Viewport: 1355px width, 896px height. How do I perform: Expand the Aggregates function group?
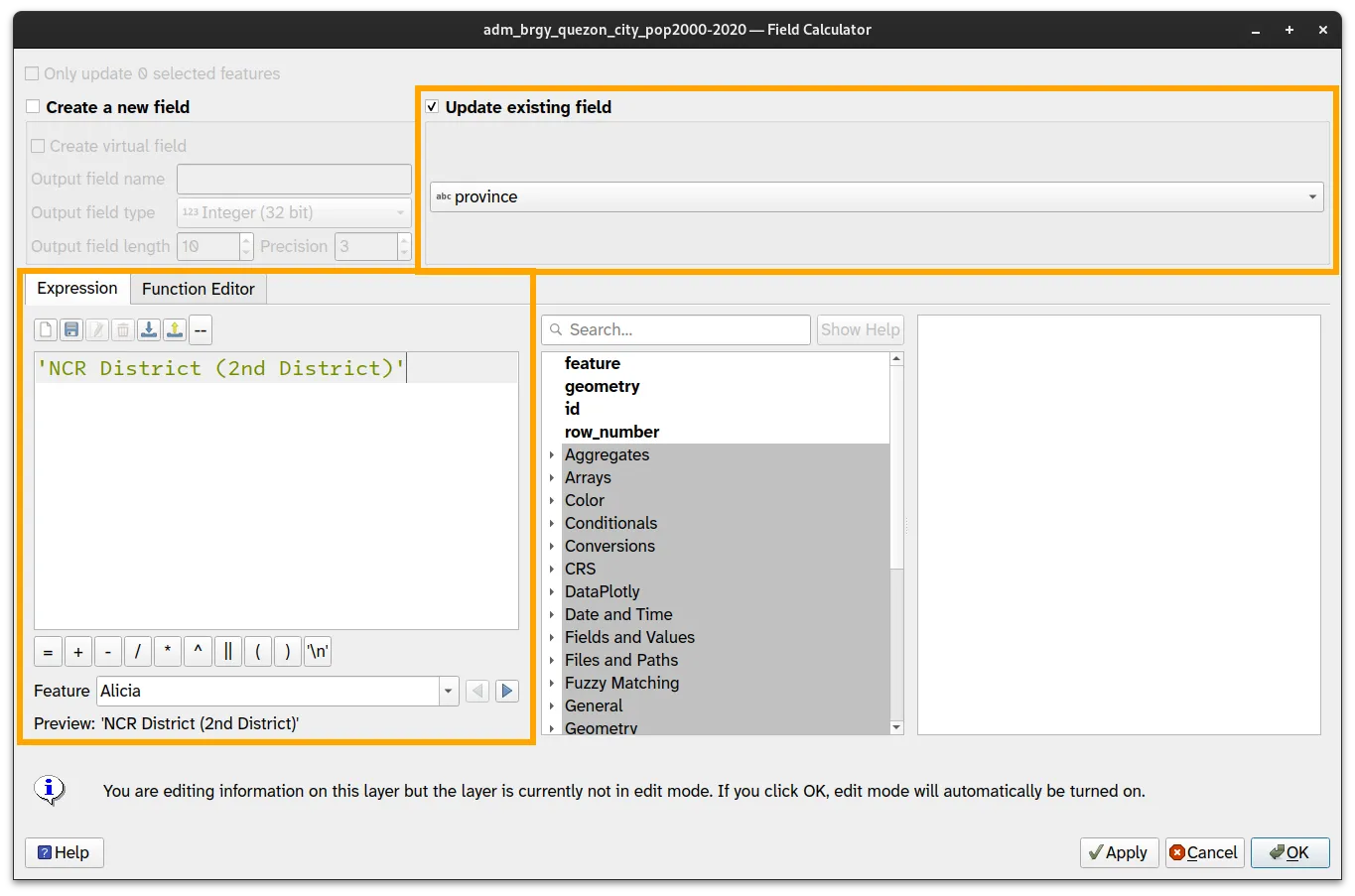pyautogui.click(x=552, y=454)
